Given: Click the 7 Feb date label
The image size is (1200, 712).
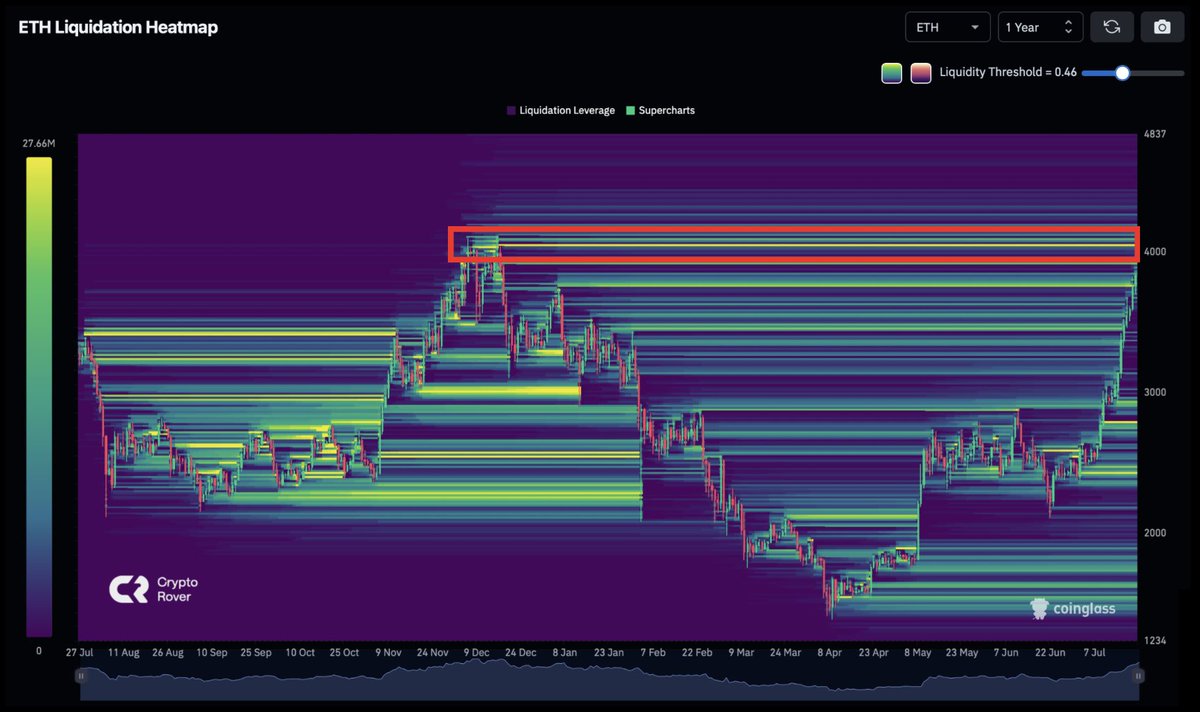Looking at the screenshot, I should (x=652, y=653).
